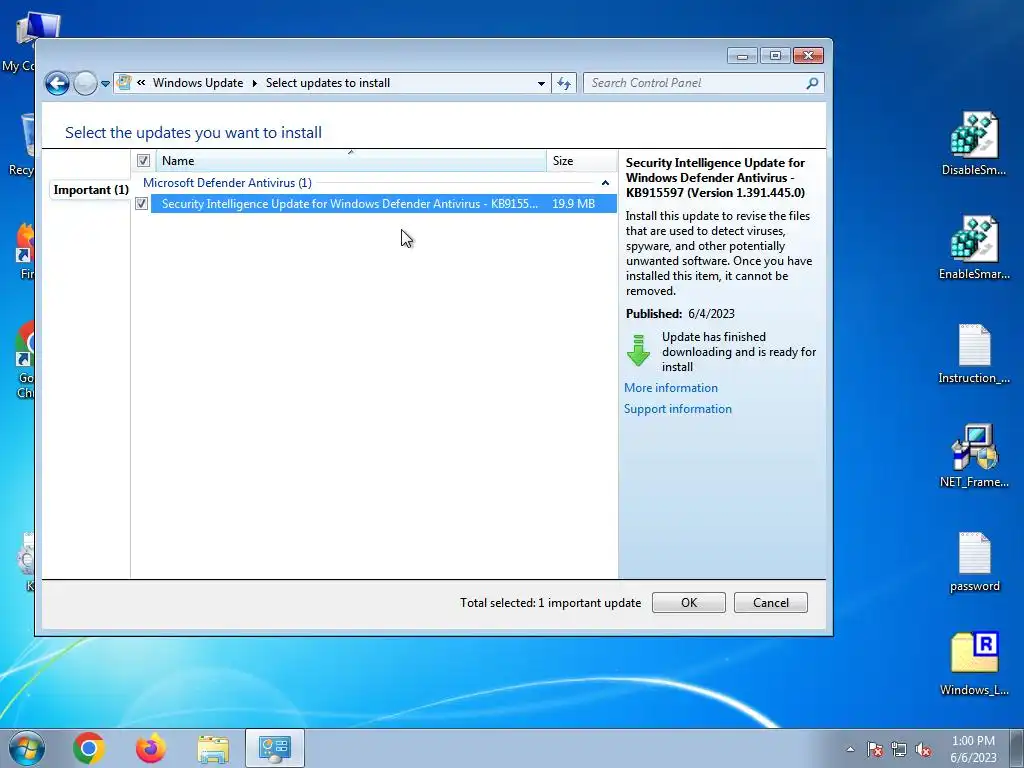Viewport: 1024px width, 768px height.
Task: Close the Windows Update window
Action: [x=808, y=56]
